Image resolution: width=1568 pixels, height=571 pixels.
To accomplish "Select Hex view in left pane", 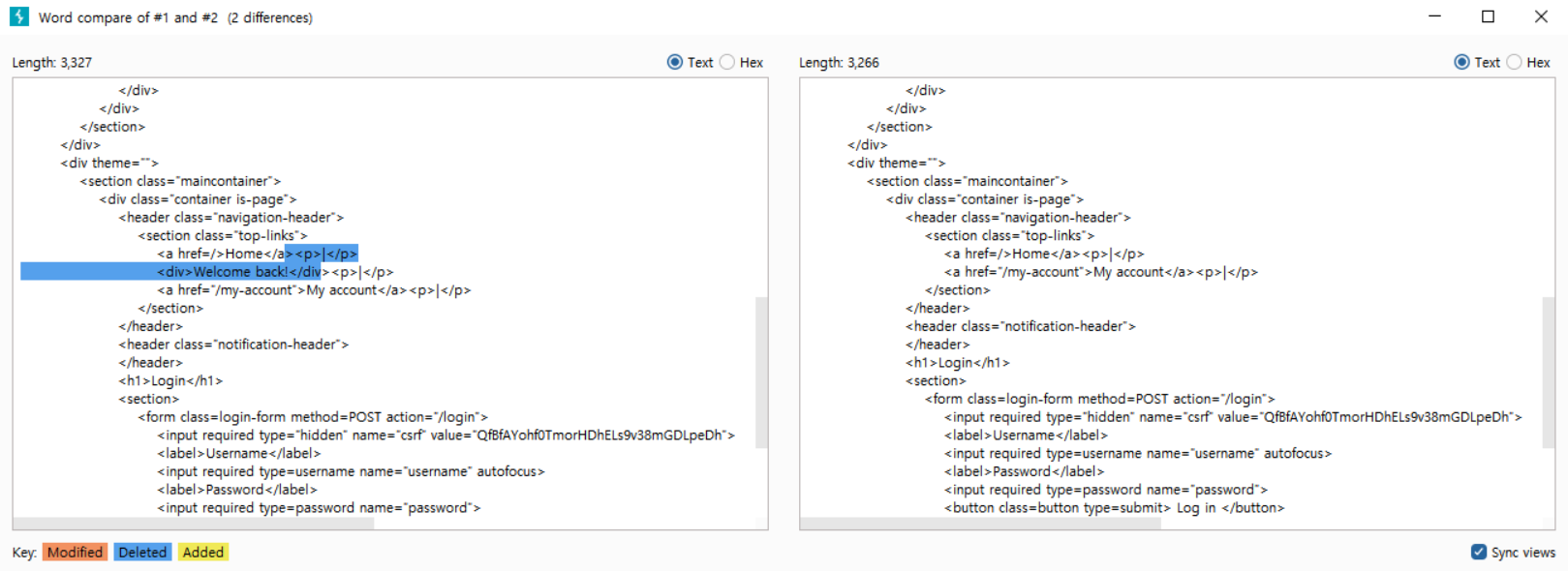I will 727,62.
